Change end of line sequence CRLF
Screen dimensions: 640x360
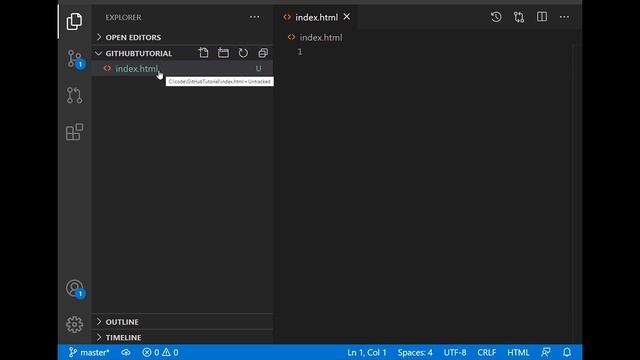point(487,352)
